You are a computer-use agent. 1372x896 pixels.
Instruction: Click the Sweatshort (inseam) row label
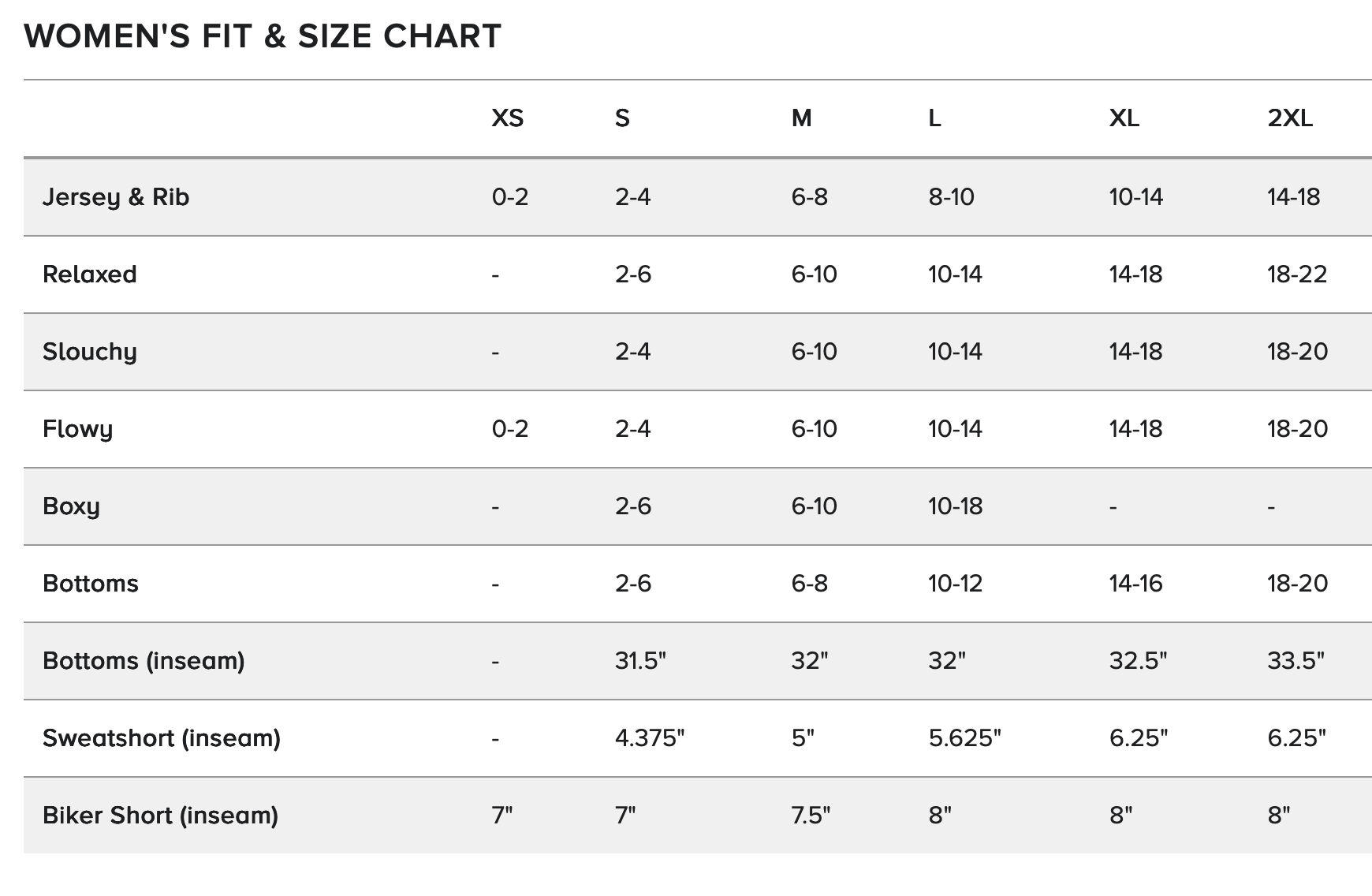coord(162,737)
